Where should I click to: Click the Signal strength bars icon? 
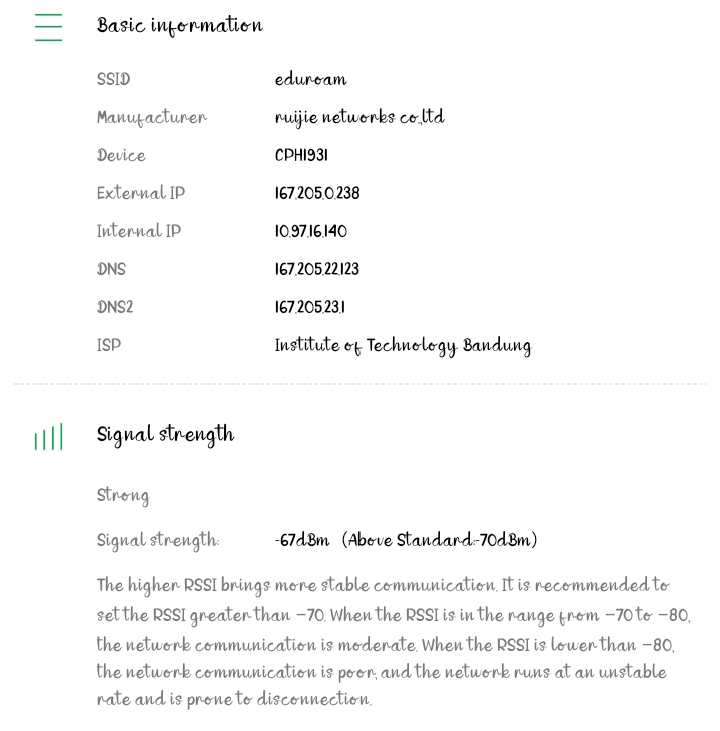pyautogui.click(x=48, y=437)
